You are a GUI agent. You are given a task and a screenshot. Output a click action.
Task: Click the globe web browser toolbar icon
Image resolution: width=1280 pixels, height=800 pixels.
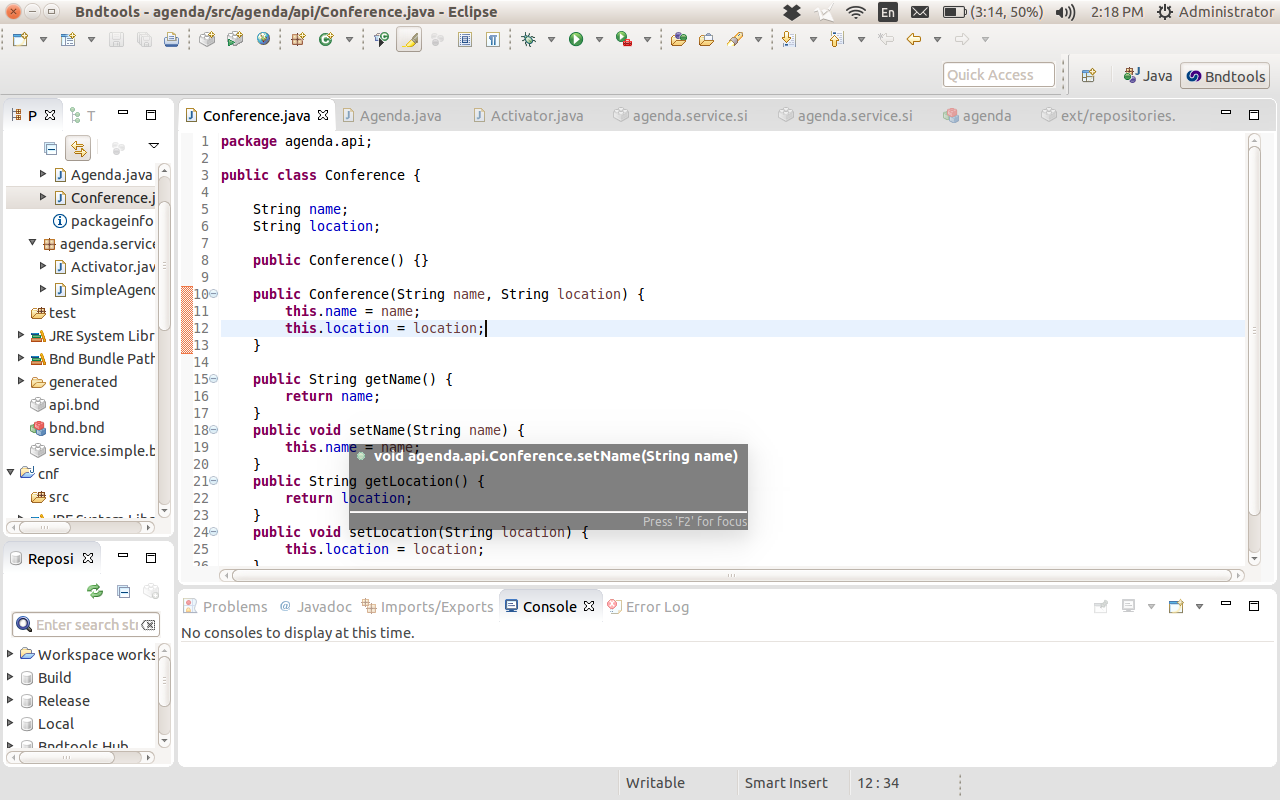pos(263,40)
